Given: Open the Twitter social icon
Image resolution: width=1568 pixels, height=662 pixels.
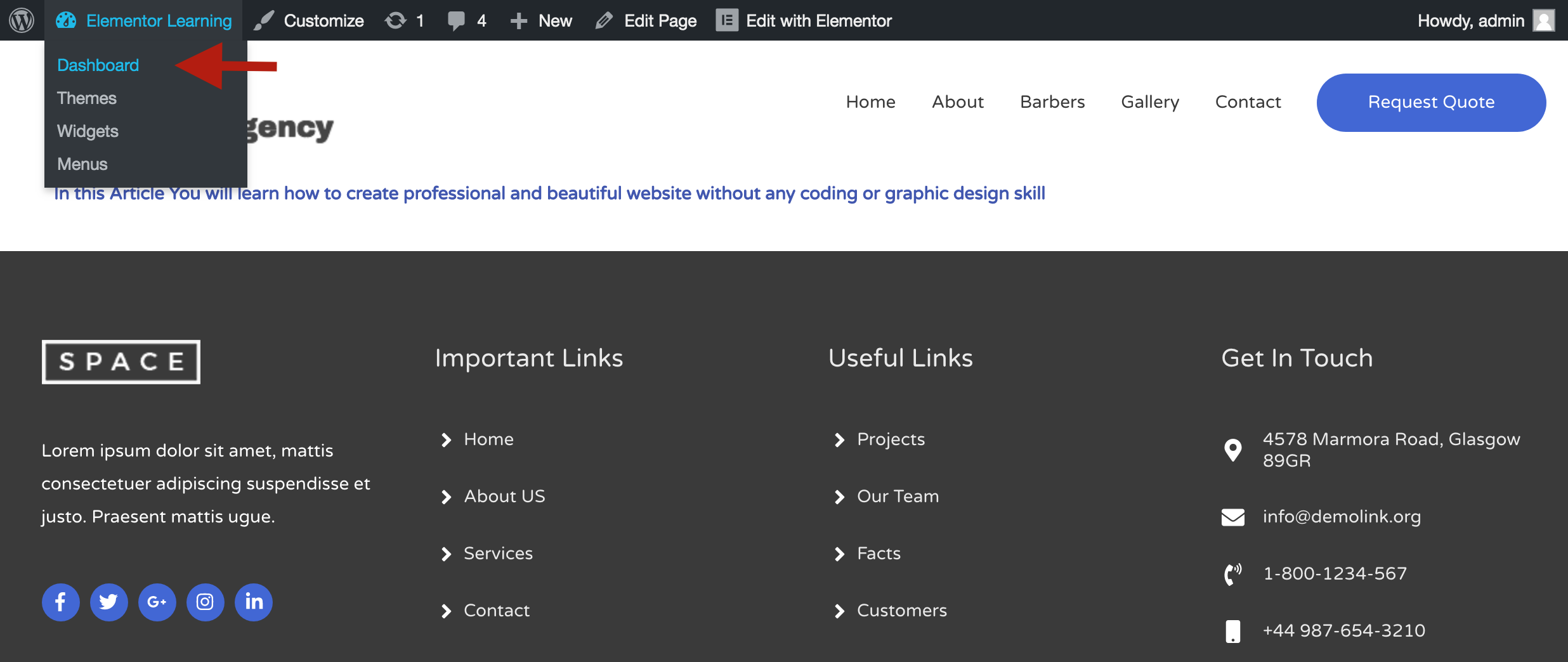Looking at the screenshot, I should (108, 602).
